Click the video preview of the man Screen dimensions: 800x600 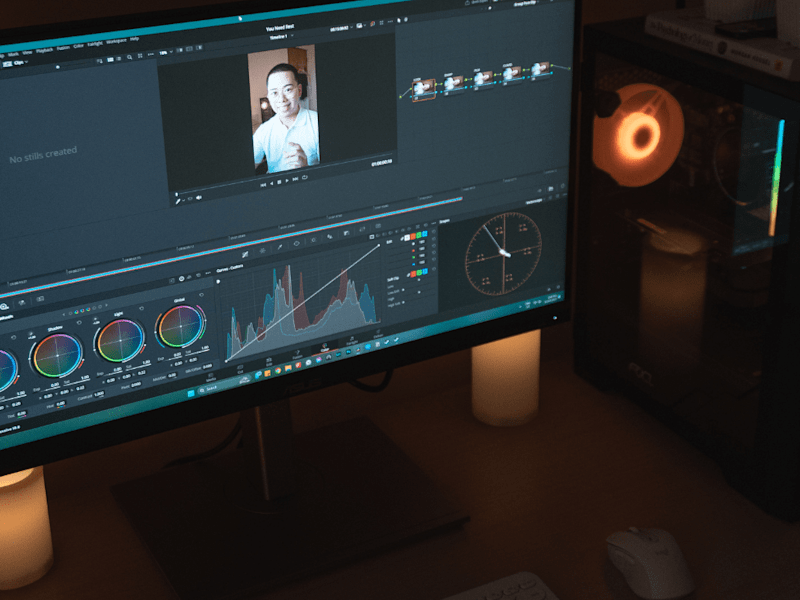[285, 109]
